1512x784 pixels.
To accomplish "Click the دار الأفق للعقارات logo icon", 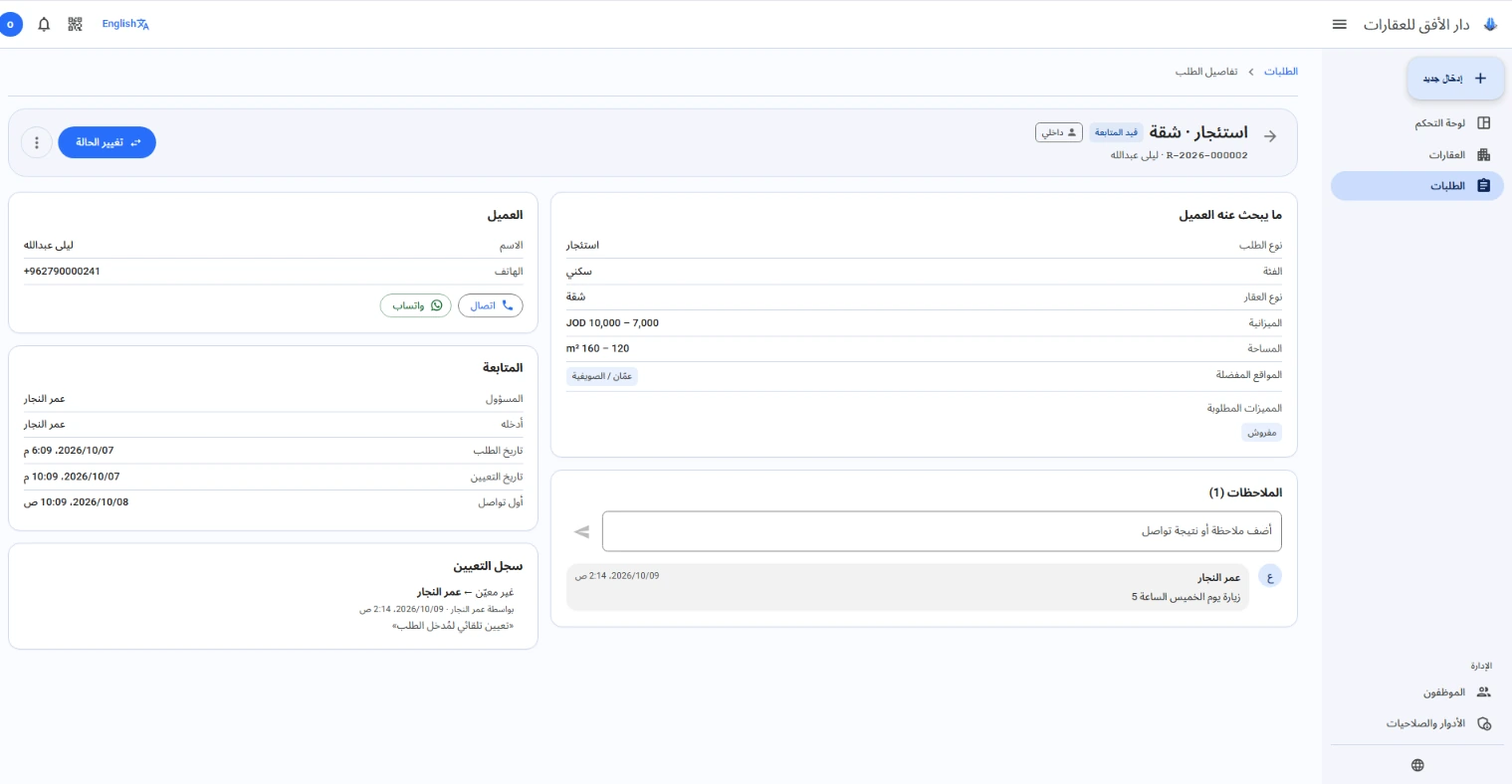I will [1490, 24].
